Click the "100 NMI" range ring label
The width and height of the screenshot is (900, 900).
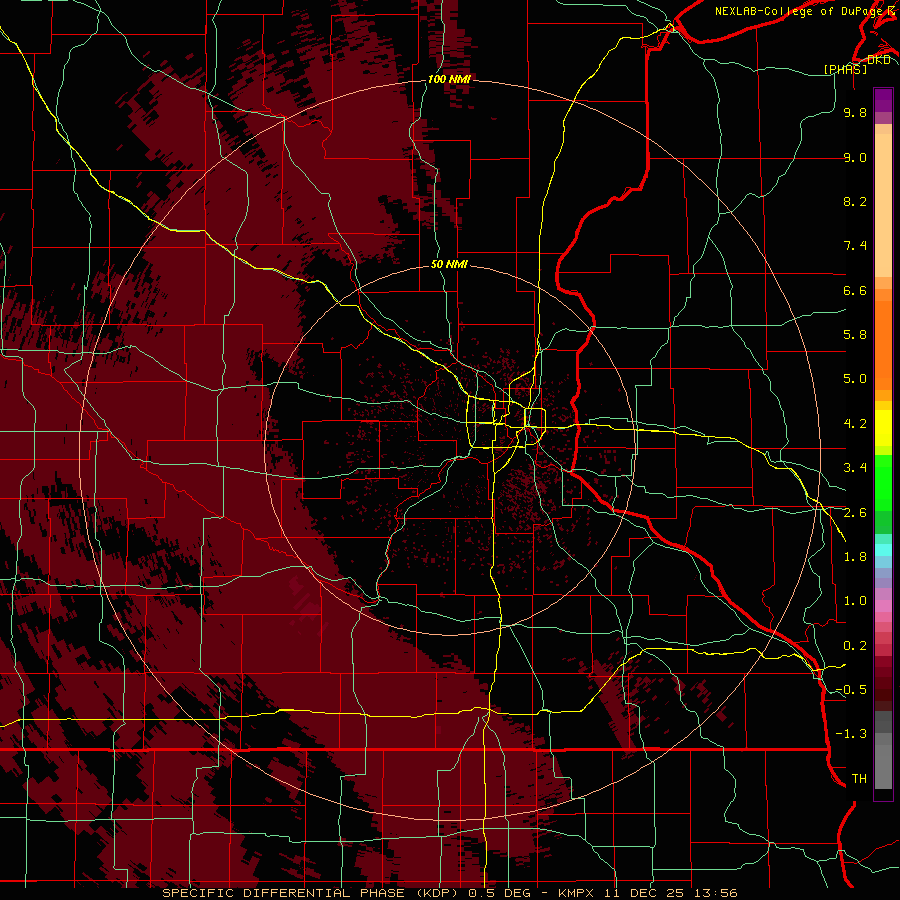(449, 79)
